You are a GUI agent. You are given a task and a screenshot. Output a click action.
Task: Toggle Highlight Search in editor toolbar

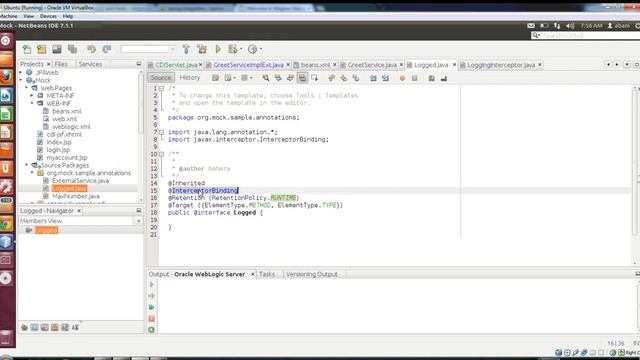pyautogui.click(x=302, y=78)
